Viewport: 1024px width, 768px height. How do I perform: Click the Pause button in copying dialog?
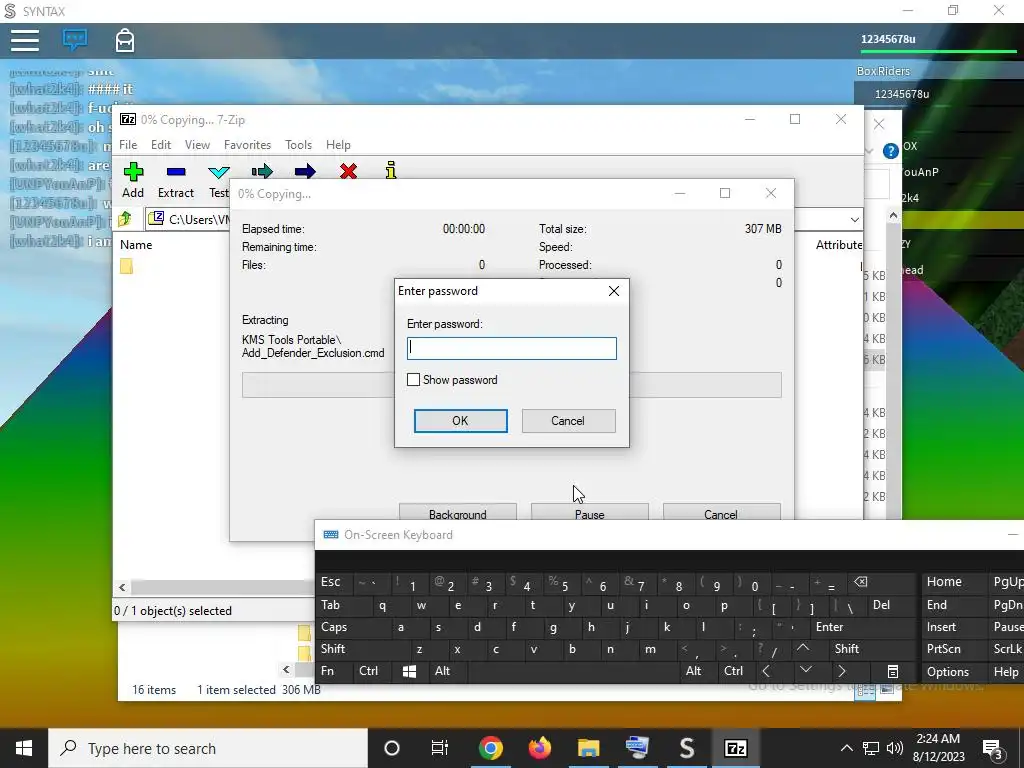[590, 512]
